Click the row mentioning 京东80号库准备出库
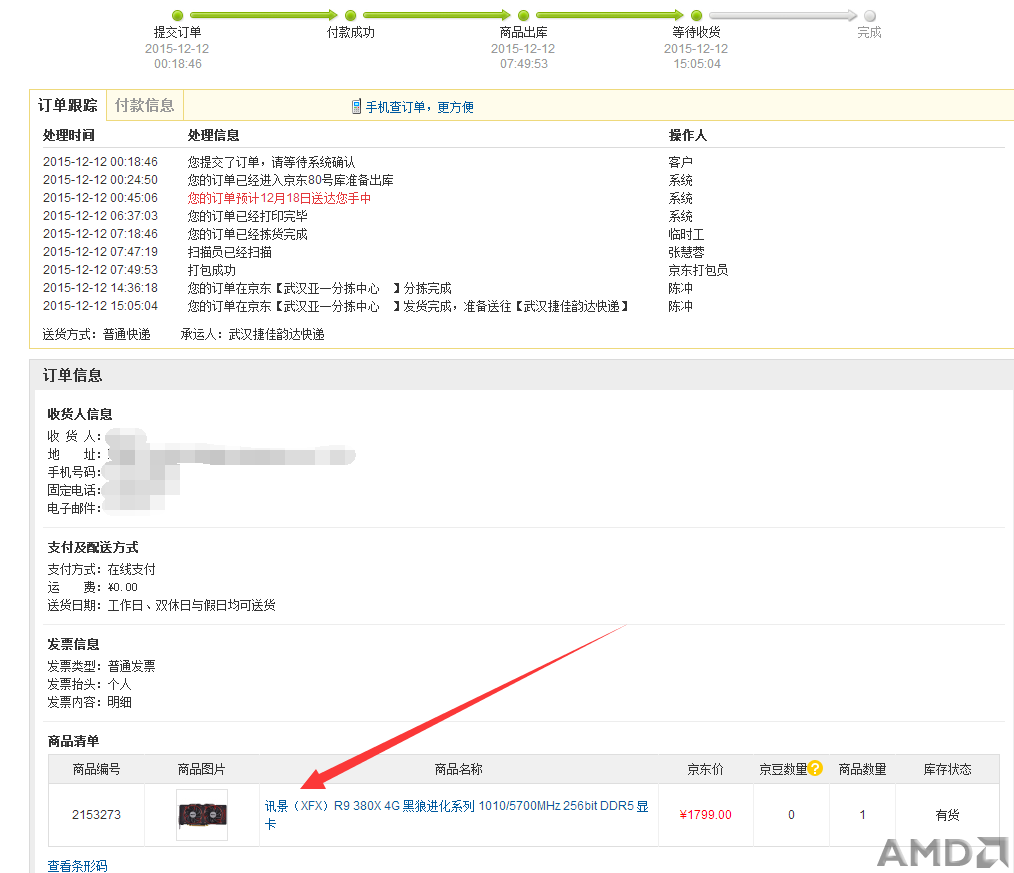Screen dimensions: 1014x873 290,180
